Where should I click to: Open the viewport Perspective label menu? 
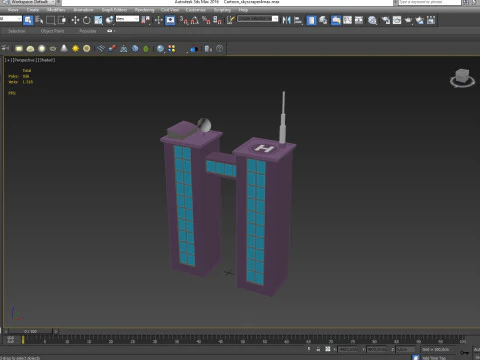[25, 60]
